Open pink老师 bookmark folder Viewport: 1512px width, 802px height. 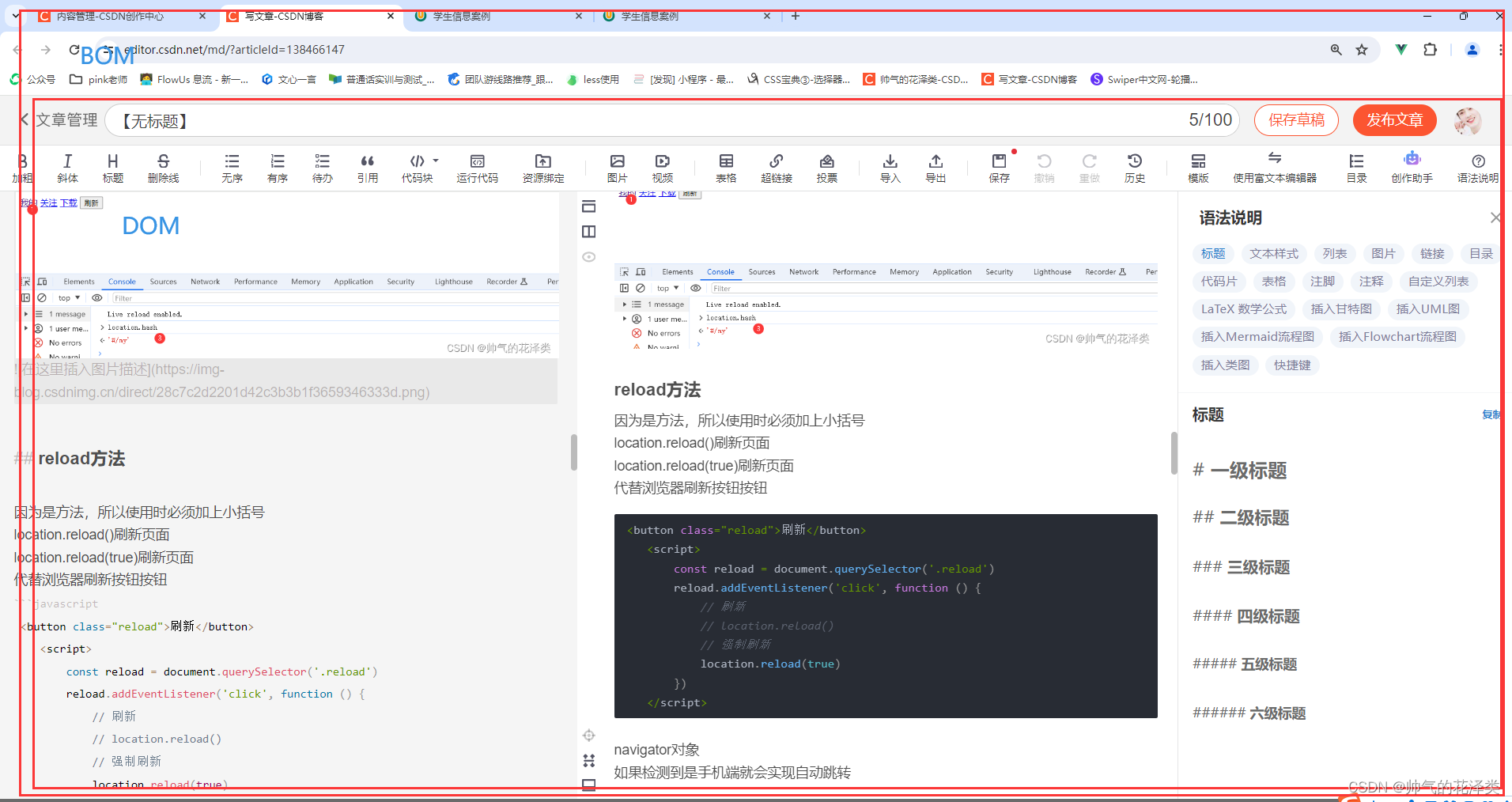pos(99,79)
